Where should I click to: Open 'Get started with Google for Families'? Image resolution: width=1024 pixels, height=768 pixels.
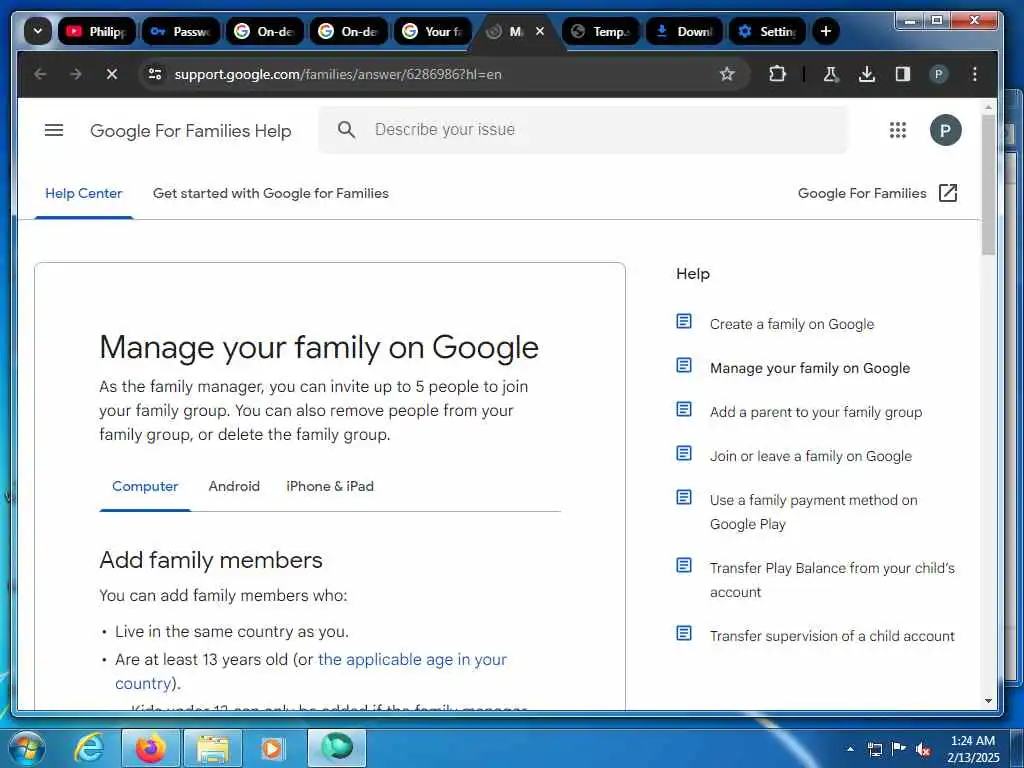point(270,193)
